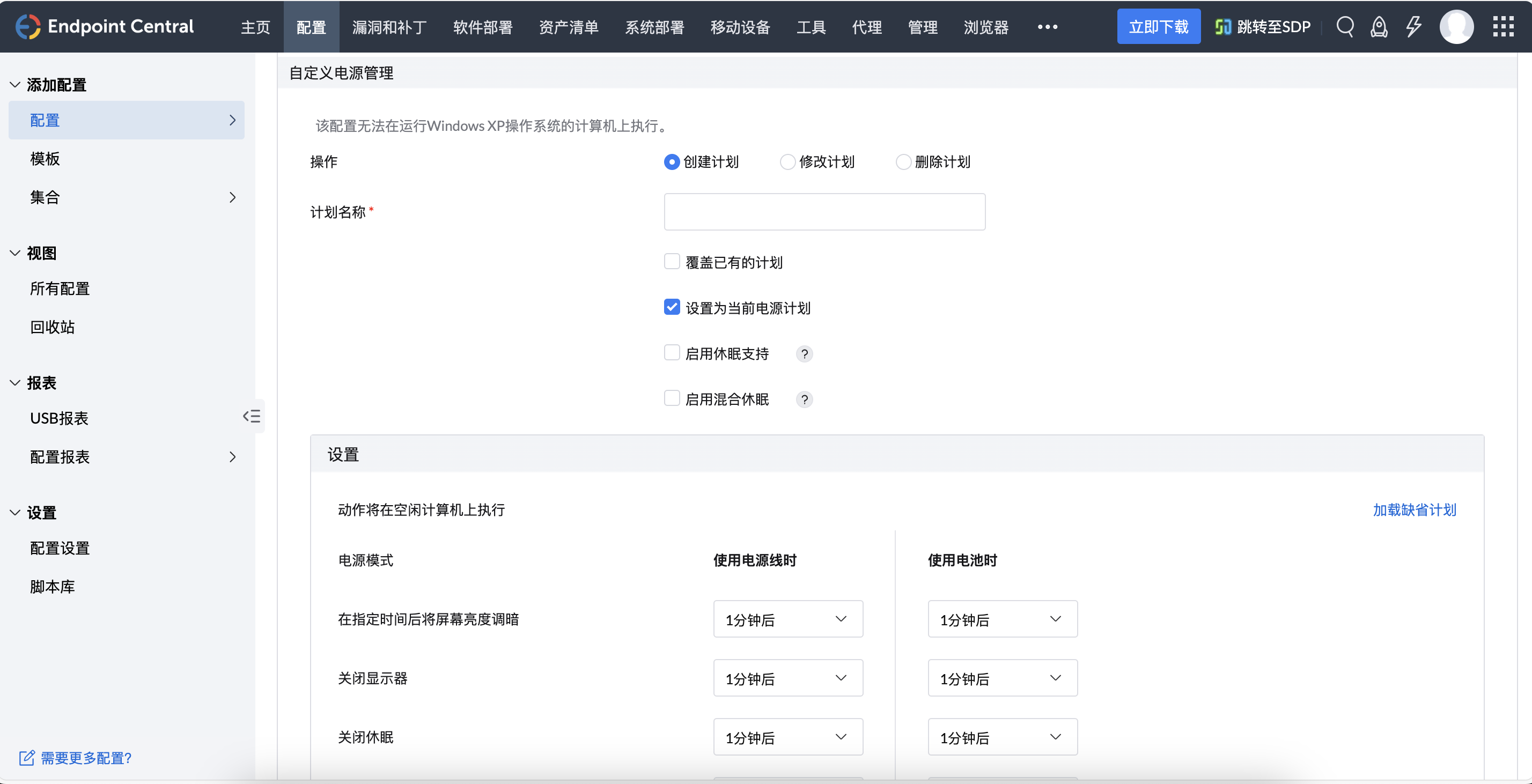Image resolution: width=1532 pixels, height=784 pixels.
Task: Open the user avatar at top right
Action: coord(1457,26)
